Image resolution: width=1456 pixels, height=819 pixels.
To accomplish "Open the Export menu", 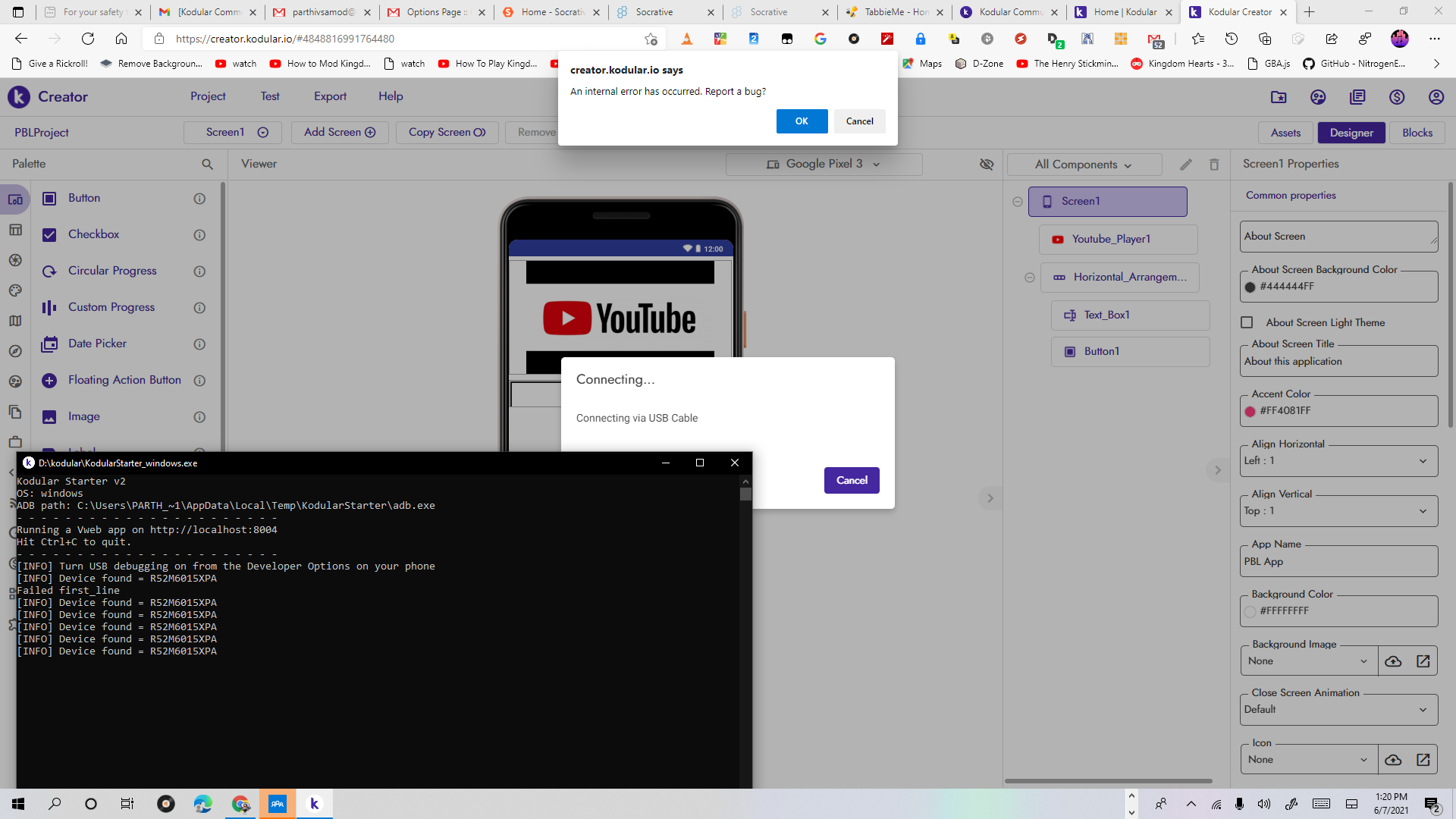I will pos(330,96).
